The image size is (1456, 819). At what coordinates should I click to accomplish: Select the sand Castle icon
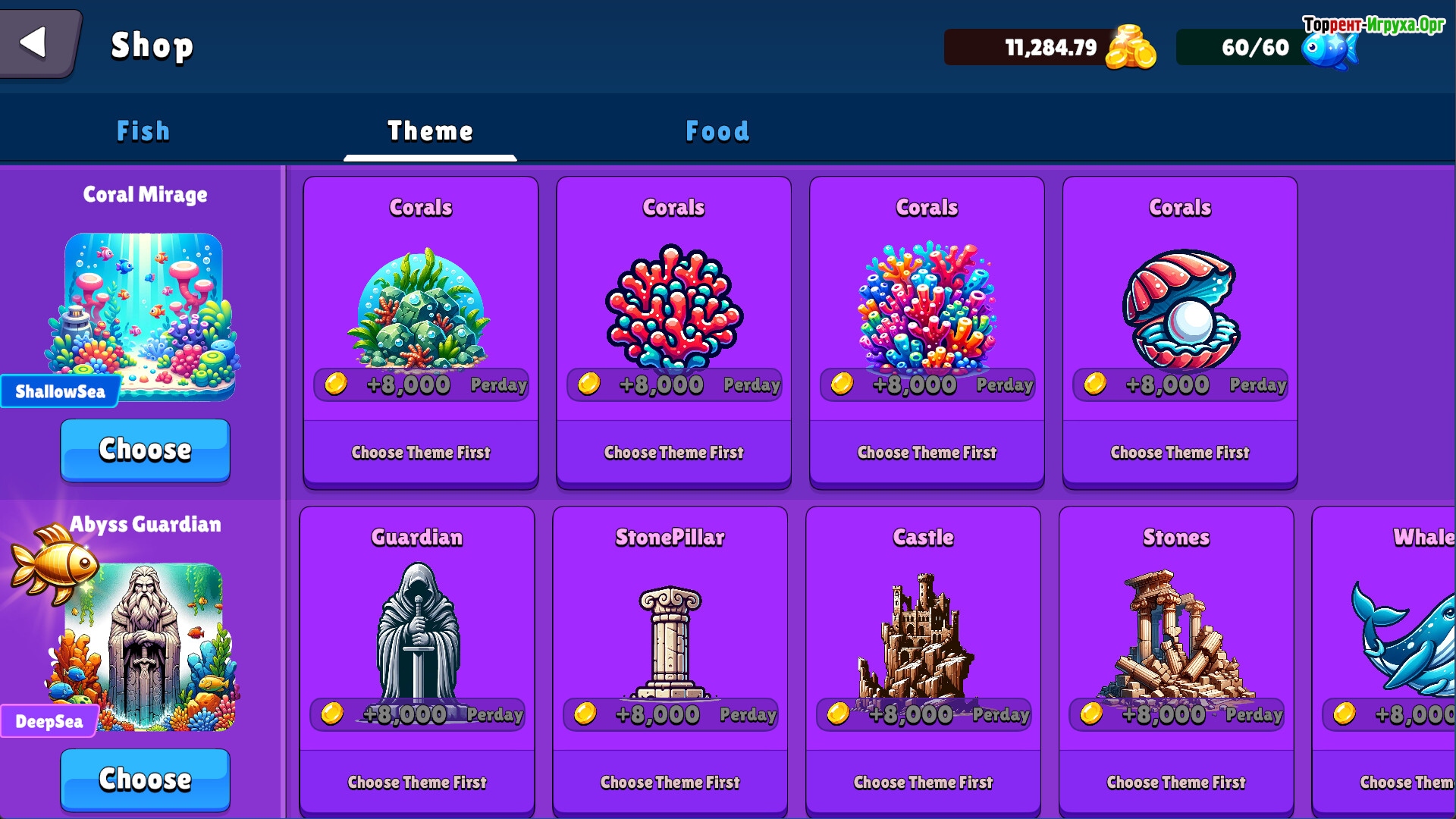point(915,635)
